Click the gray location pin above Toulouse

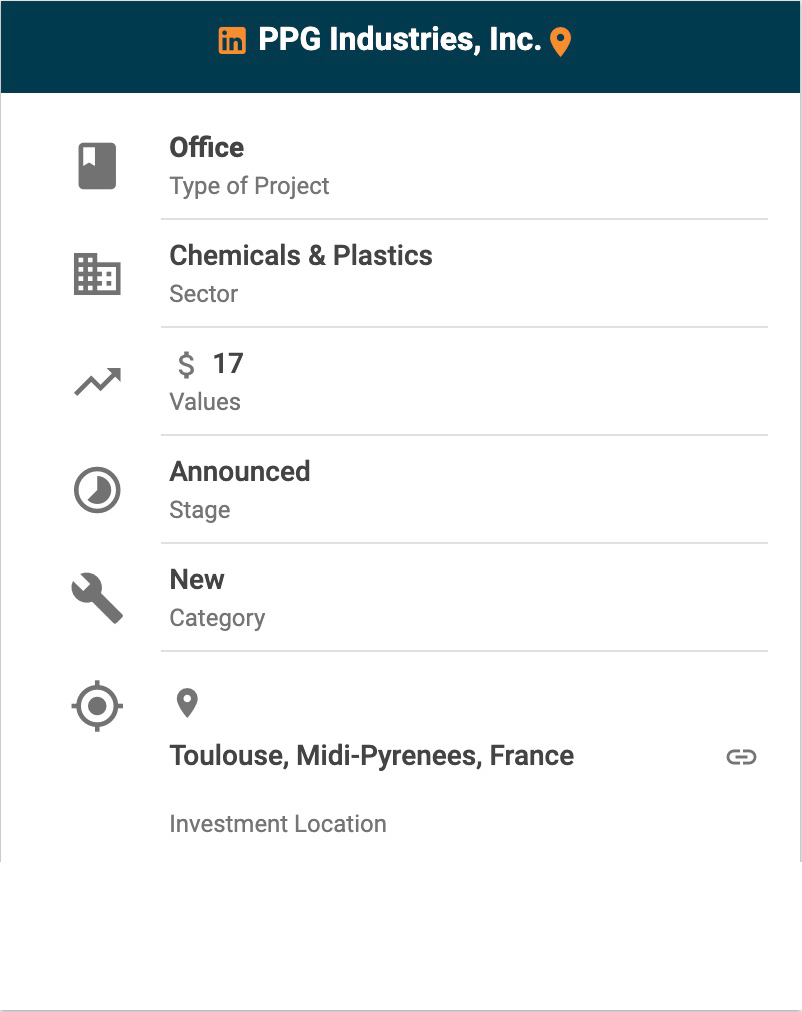coord(187,703)
